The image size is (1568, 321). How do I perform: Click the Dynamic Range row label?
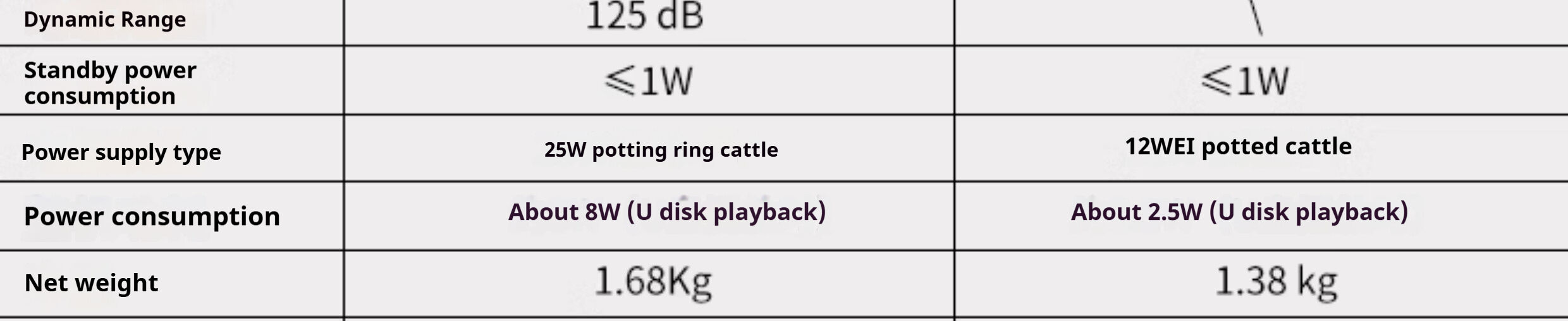(x=104, y=20)
